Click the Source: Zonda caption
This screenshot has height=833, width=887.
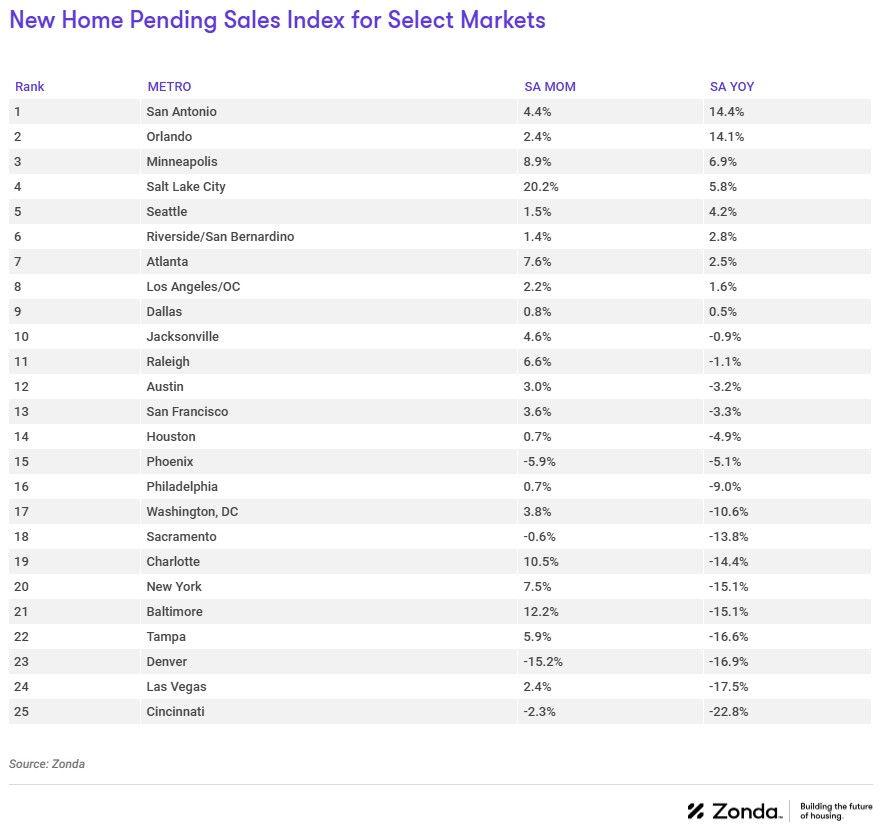[x=45, y=763]
